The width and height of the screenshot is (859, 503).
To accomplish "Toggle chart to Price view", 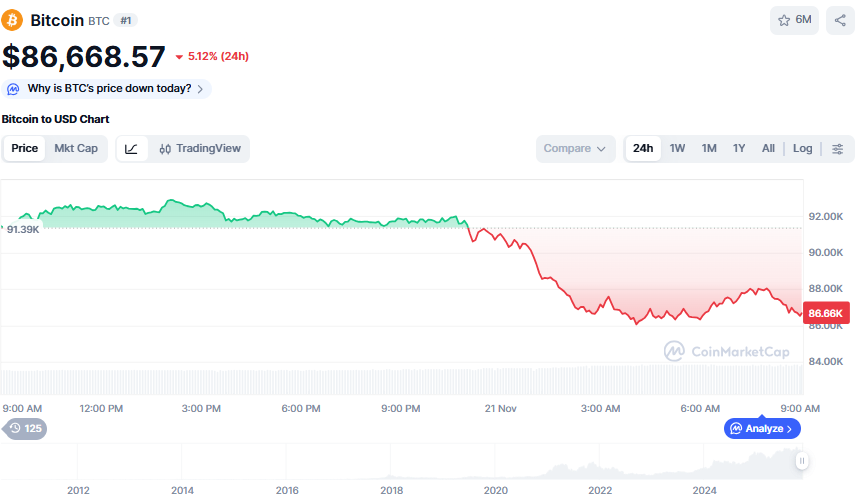I will [25, 149].
